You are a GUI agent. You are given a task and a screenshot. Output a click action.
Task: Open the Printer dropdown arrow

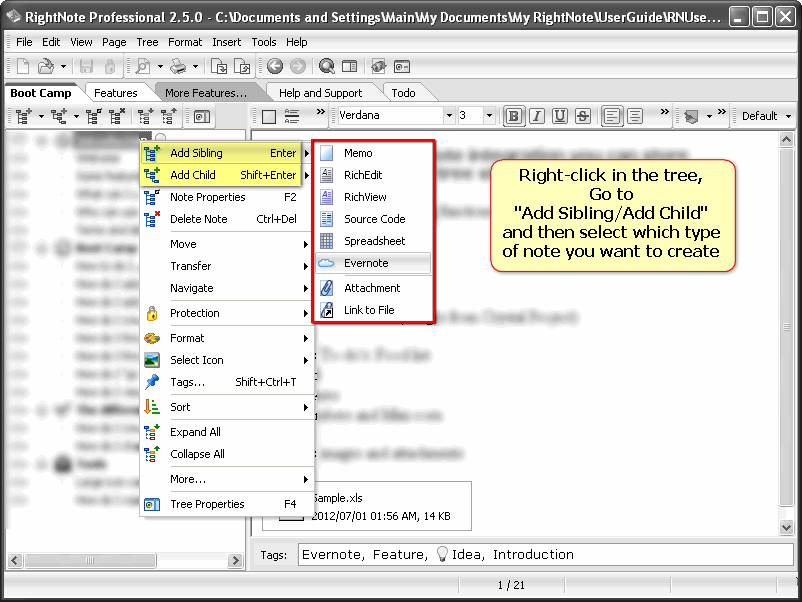coord(195,66)
